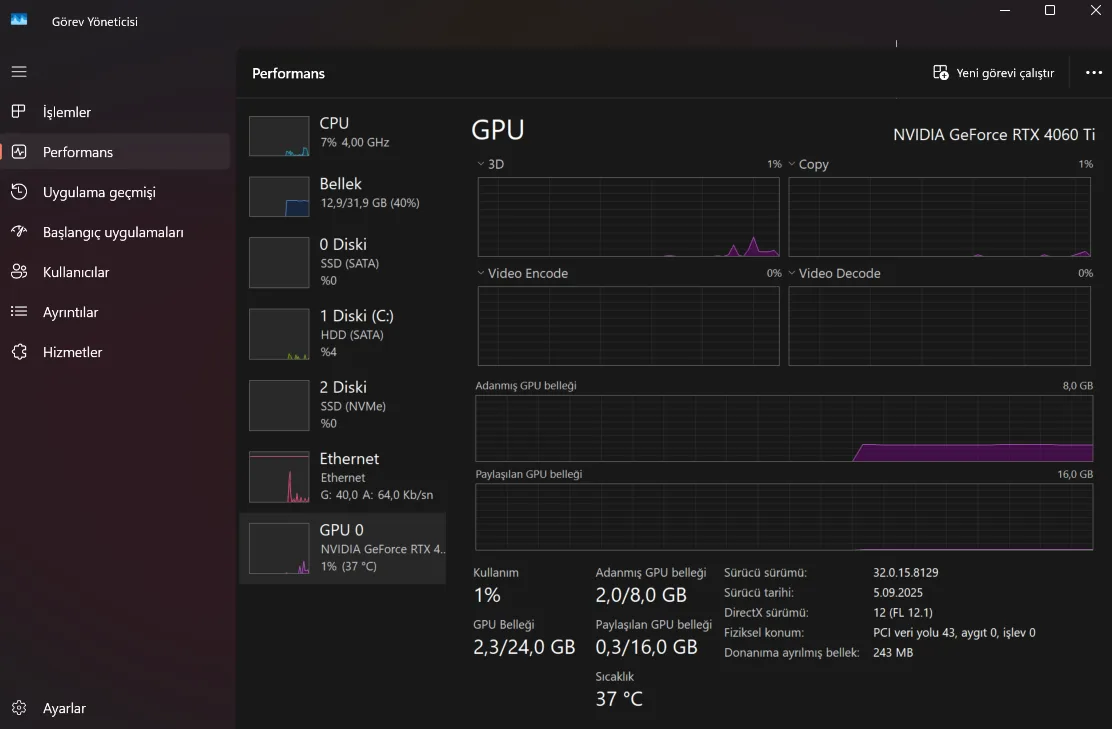This screenshot has height=729, width=1112.
Task: Click the Görev Yöneticisi app icon in the title bar
Action: pos(19,20)
